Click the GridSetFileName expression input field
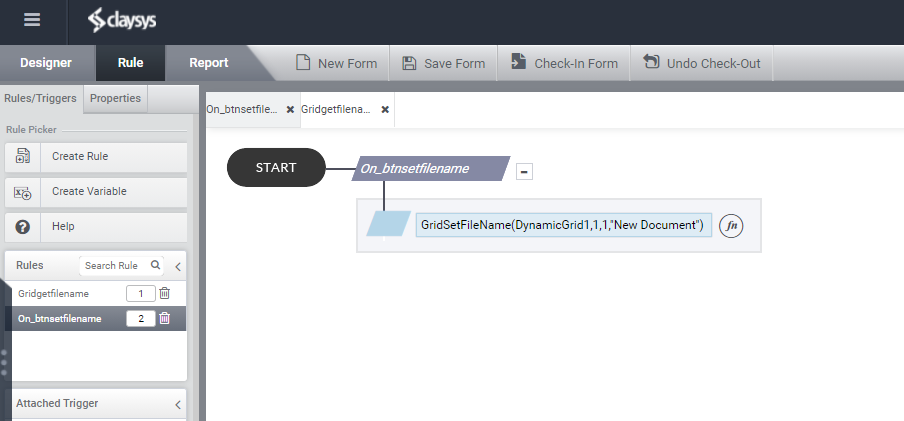Image resolution: width=904 pixels, height=421 pixels. click(x=563, y=225)
